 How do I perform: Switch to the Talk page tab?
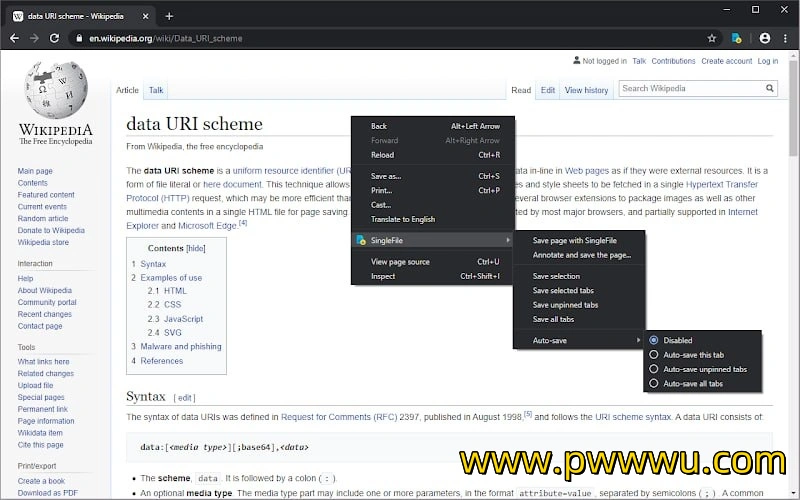tap(156, 90)
